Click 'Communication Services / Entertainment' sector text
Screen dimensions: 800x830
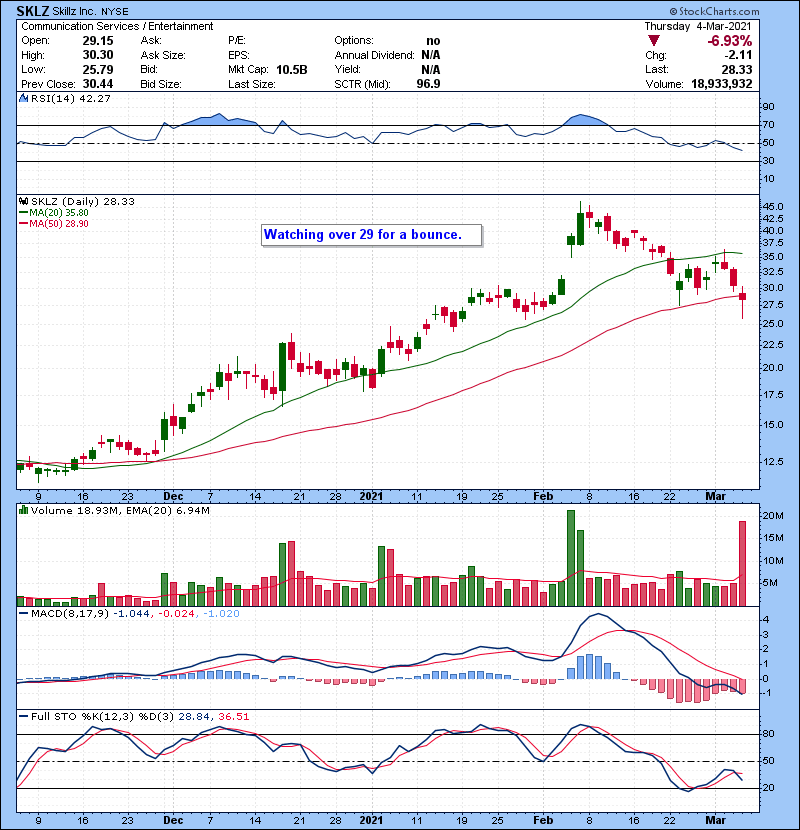pos(117,26)
